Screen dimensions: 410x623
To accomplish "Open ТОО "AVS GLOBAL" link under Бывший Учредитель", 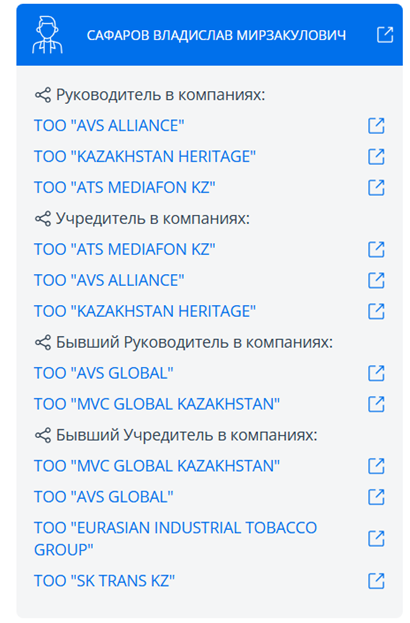I will 104,497.
